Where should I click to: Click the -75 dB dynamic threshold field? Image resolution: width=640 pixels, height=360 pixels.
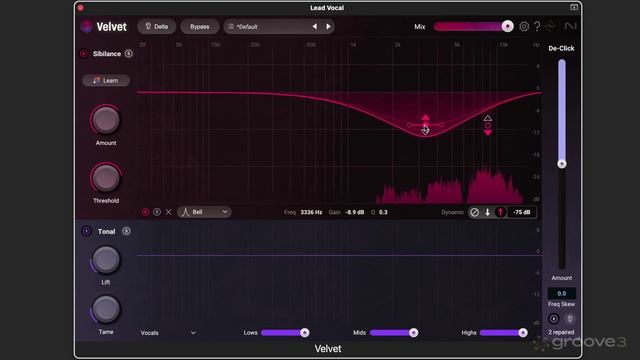[522, 212]
